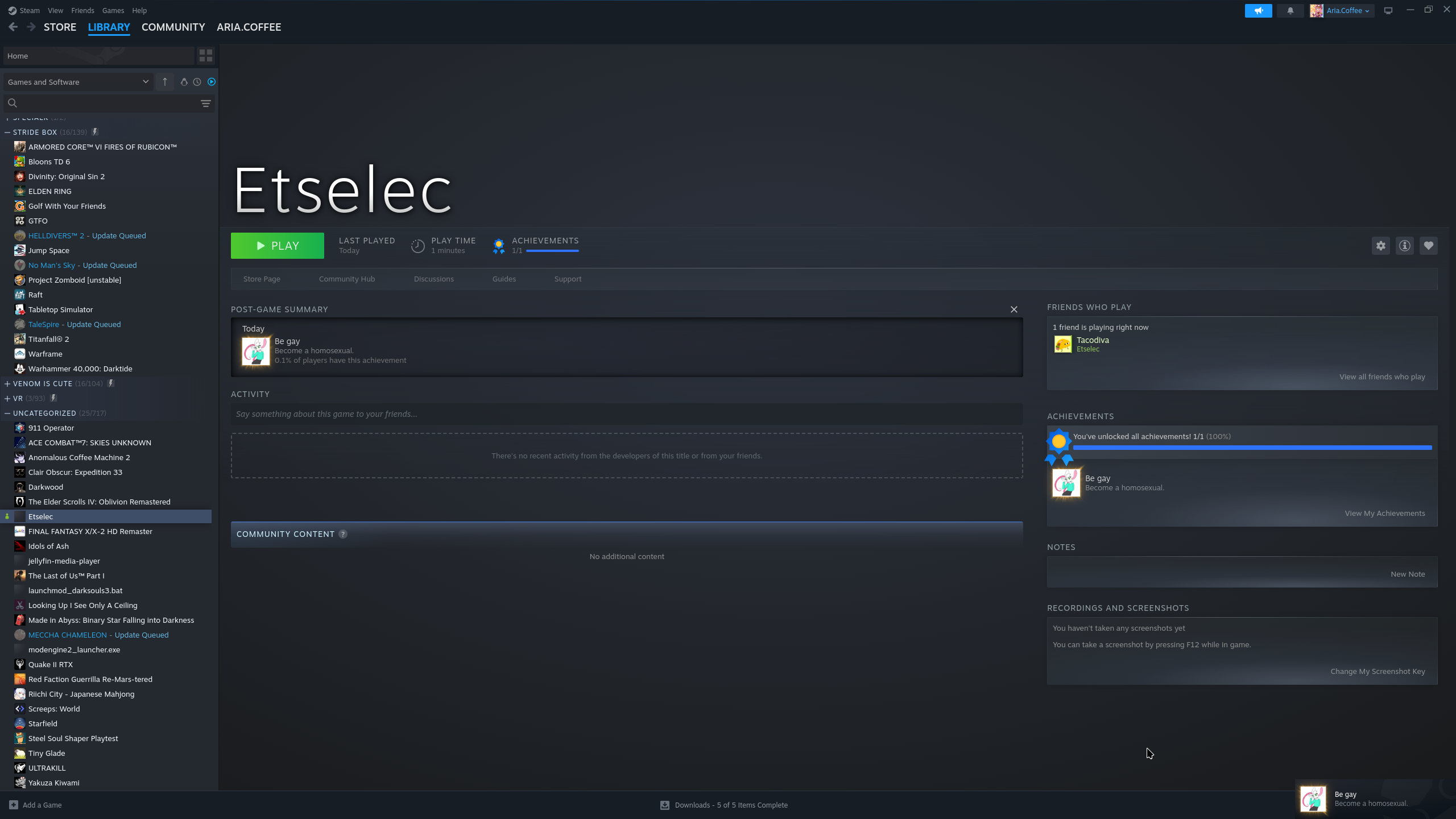Click the activity post text field
This screenshot has width=1456, height=819.
click(x=627, y=414)
